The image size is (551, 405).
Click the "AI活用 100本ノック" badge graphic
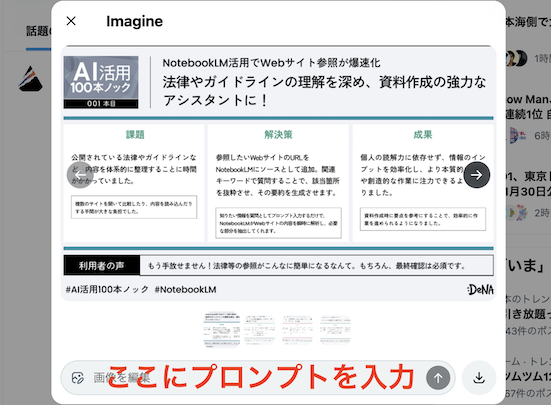point(101,82)
